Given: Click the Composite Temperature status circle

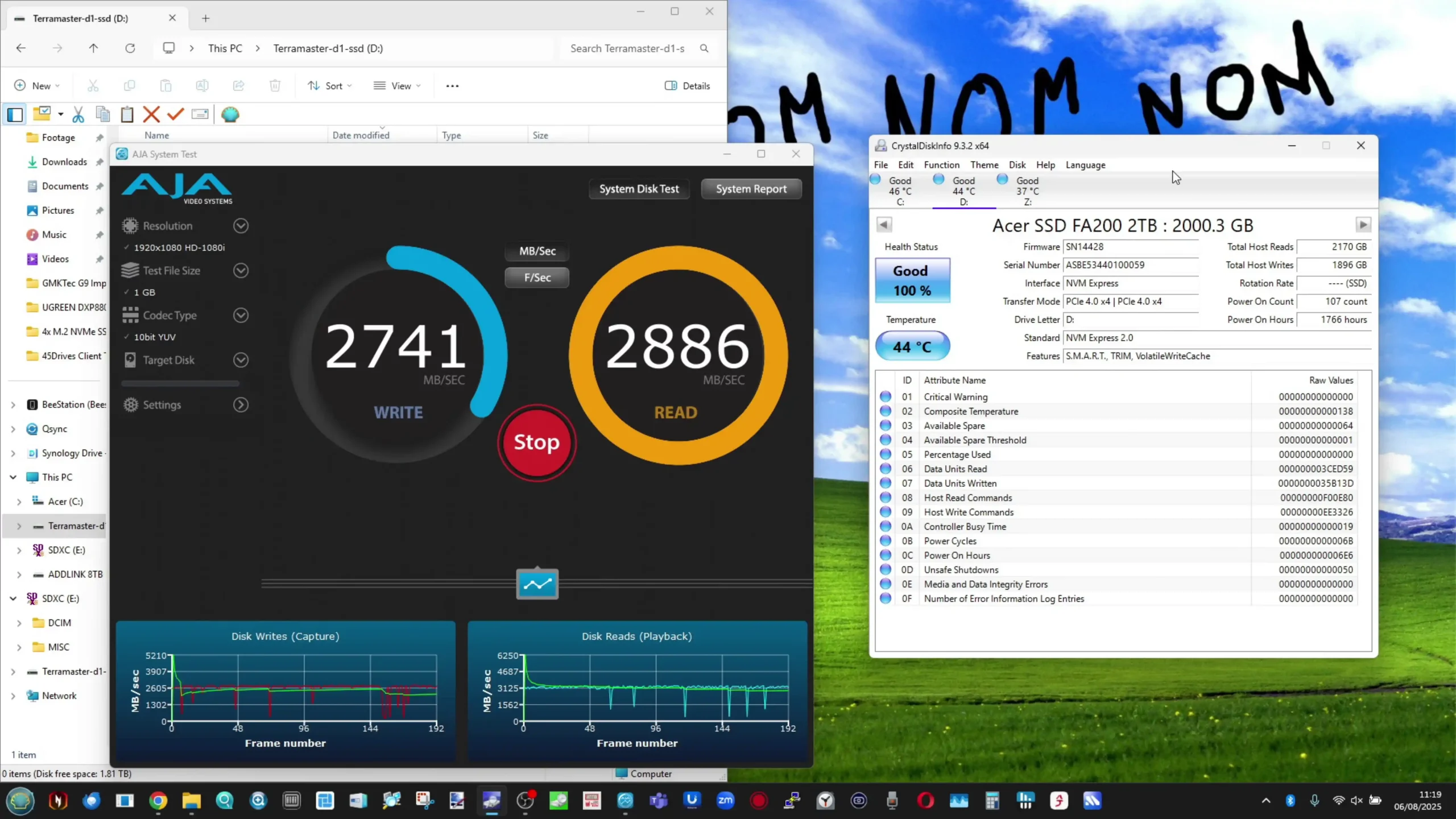Looking at the screenshot, I should pyautogui.click(x=885, y=411).
